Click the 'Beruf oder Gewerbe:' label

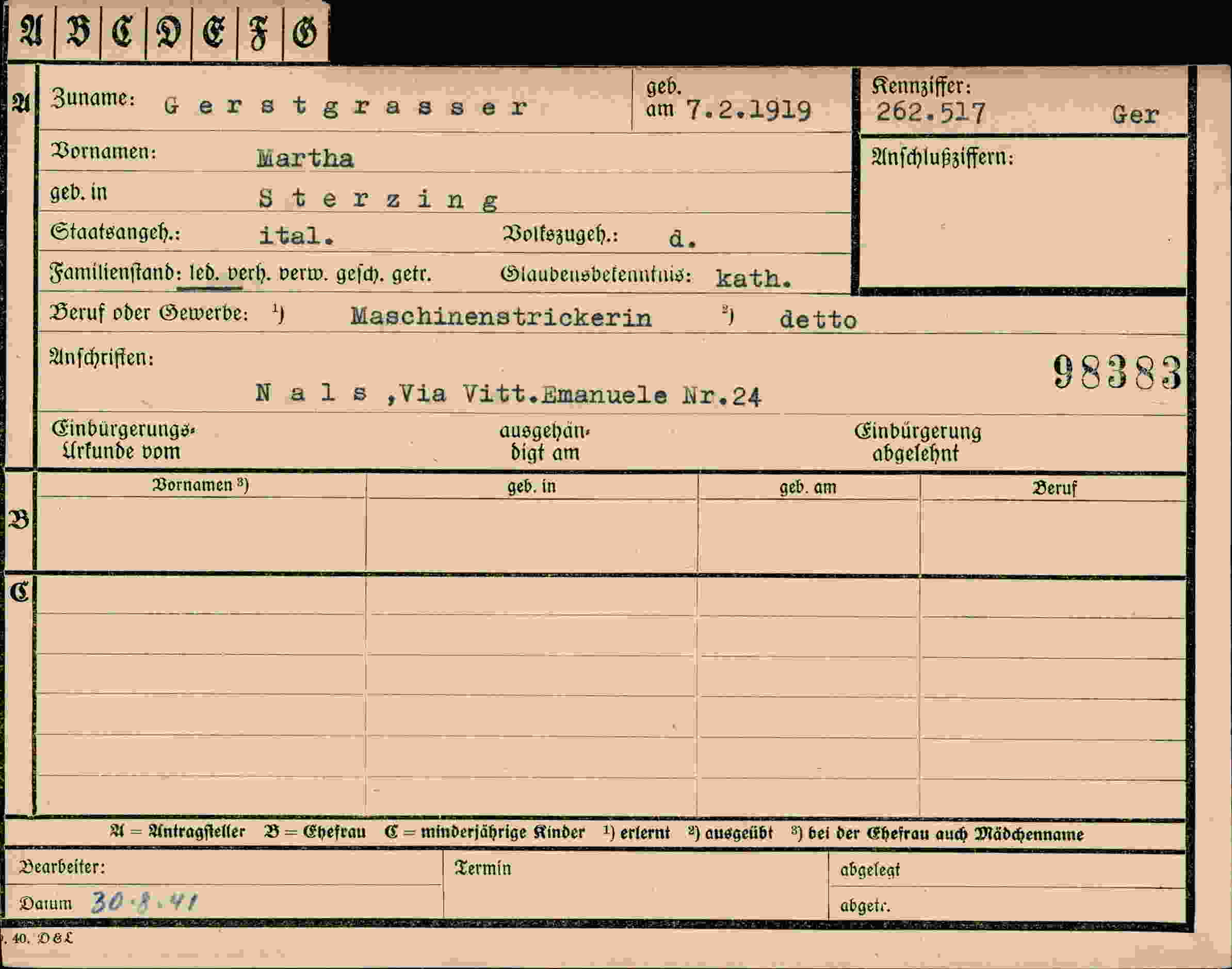[x=149, y=313]
